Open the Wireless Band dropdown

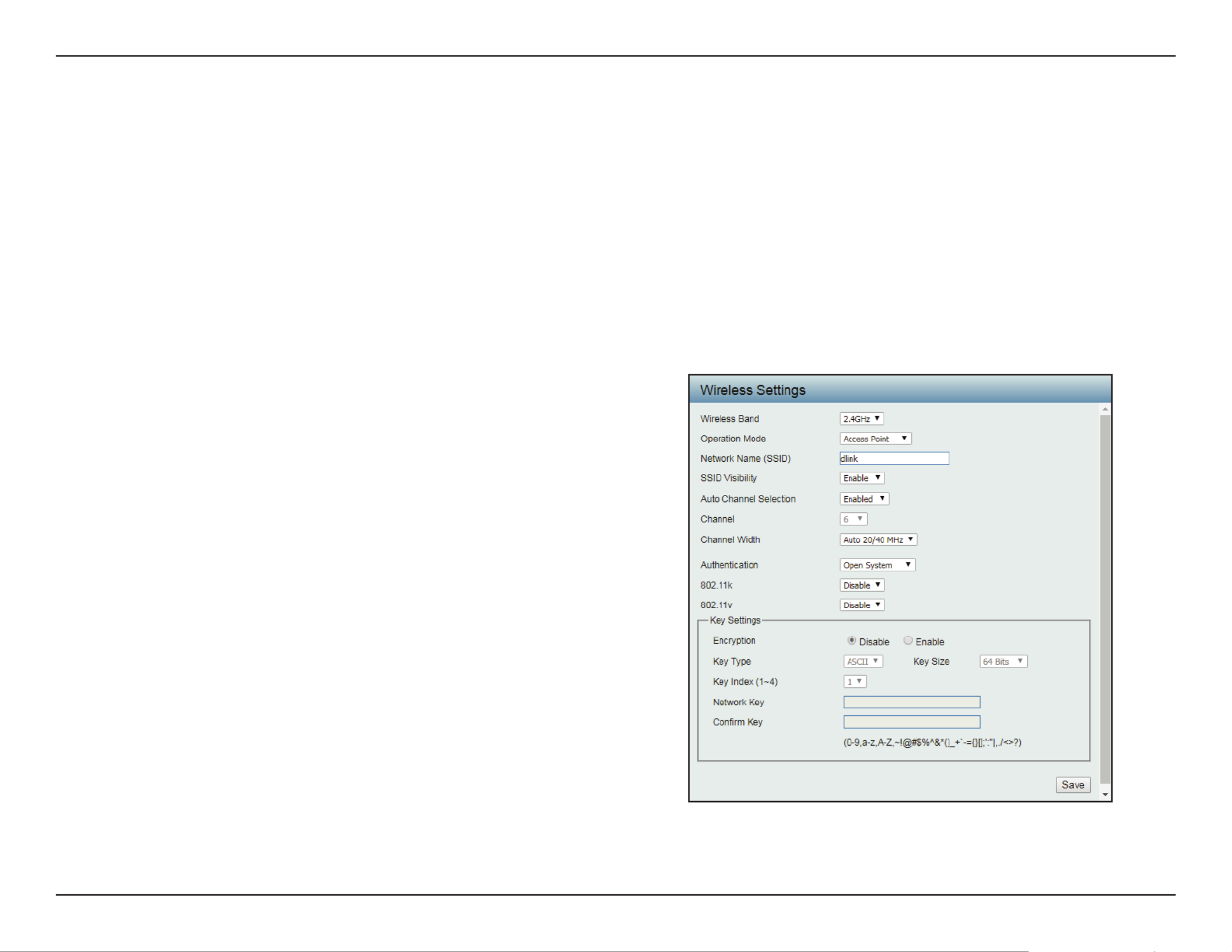861,419
